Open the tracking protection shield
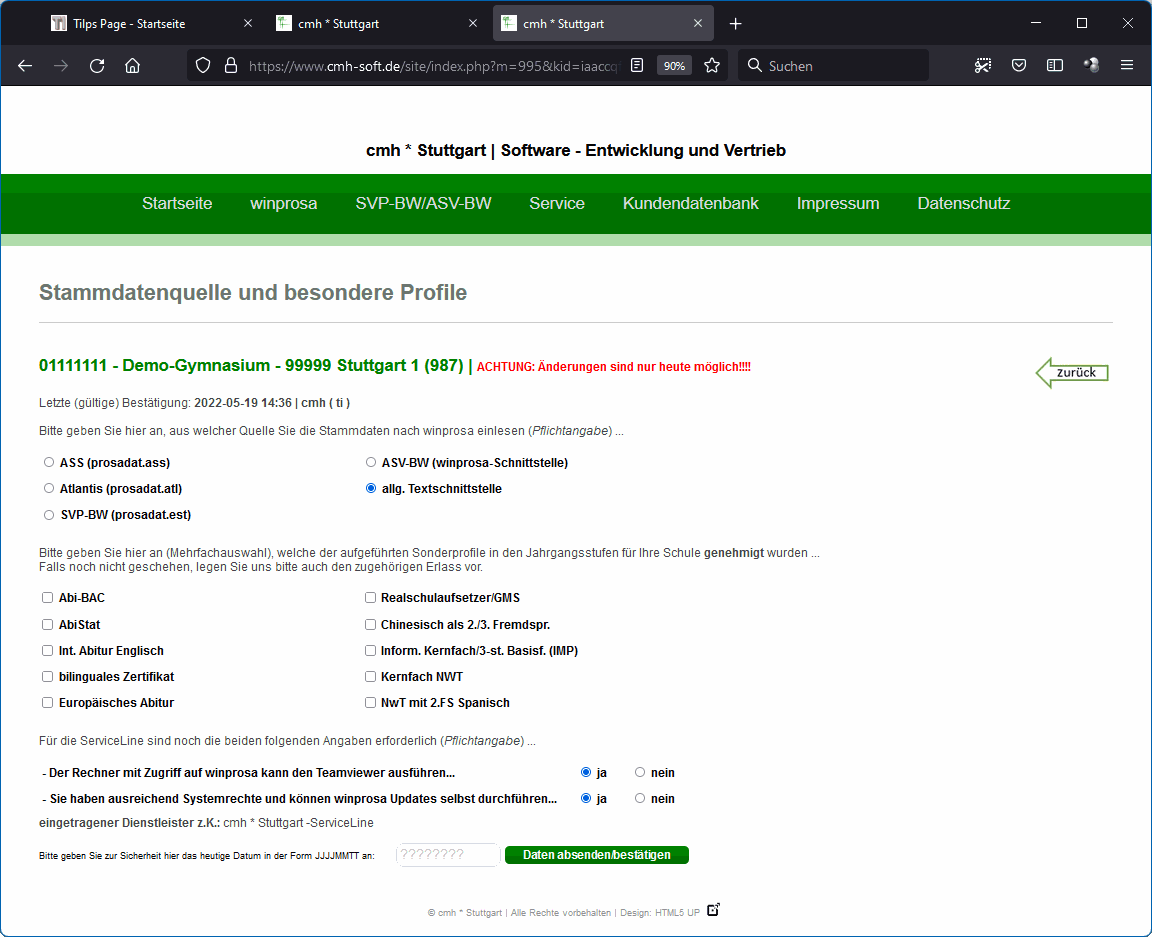This screenshot has height=937, width=1152. (x=203, y=66)
